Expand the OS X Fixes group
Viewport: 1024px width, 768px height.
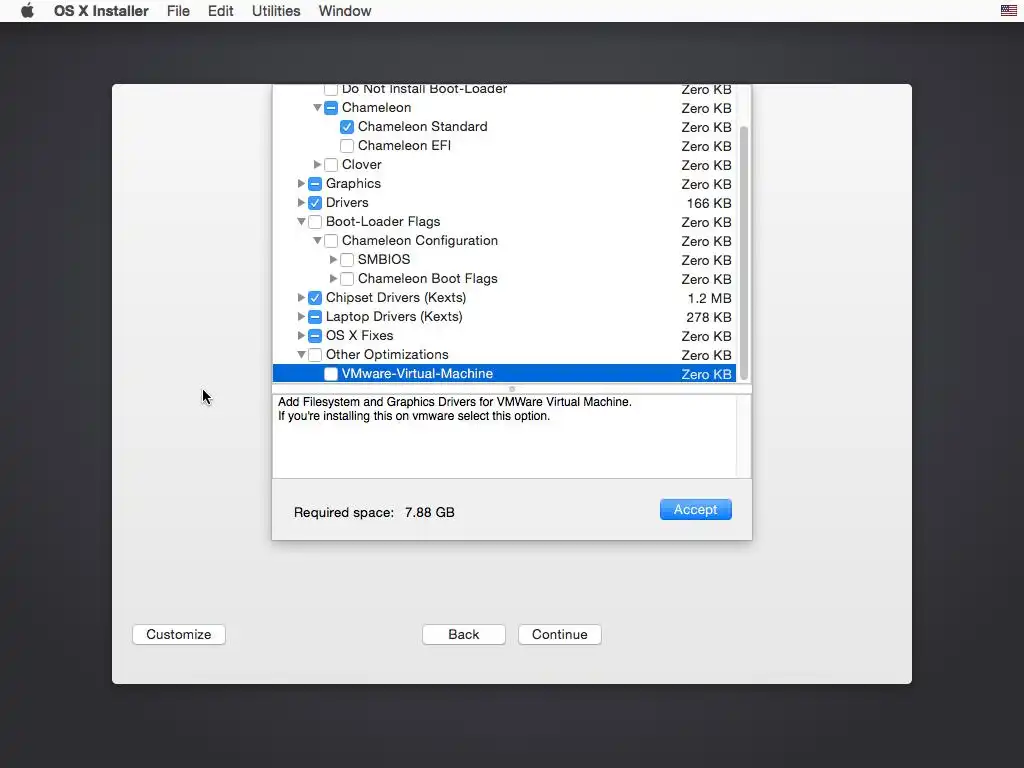pyautogui.click(x=301, y=335)
